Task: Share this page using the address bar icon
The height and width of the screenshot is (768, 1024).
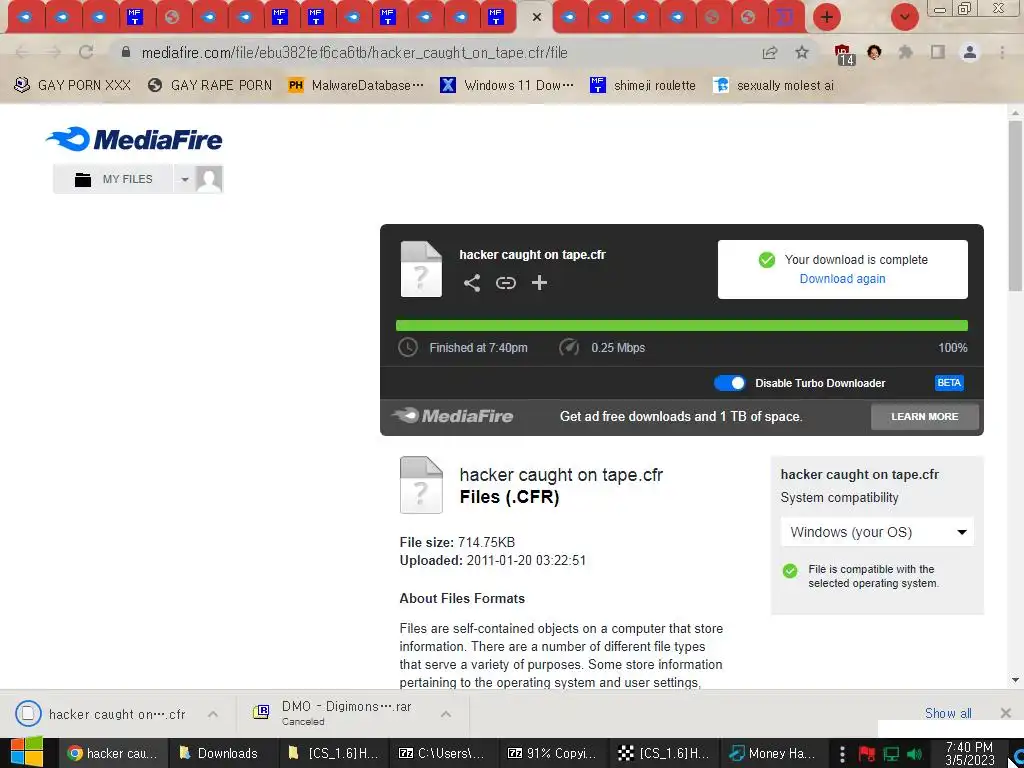Action: click(770, 52)
